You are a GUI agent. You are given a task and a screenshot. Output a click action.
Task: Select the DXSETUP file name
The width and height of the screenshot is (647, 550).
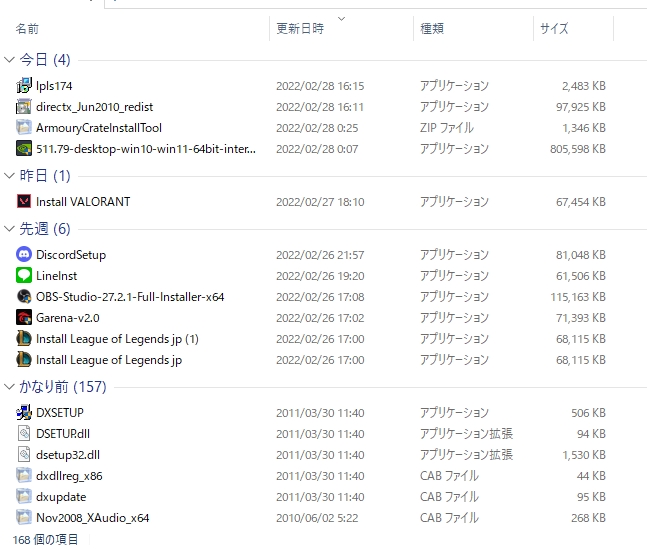(60, 413)
